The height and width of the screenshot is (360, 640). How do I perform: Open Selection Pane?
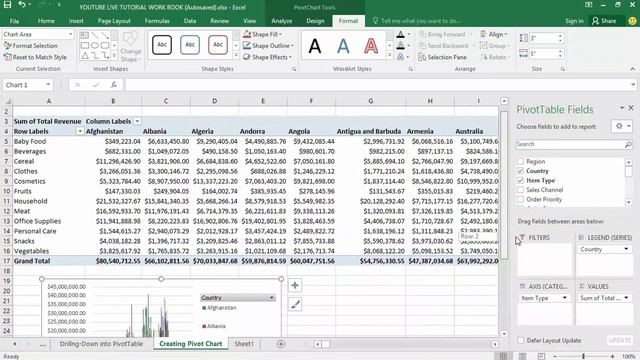click(x=442, y=58)
